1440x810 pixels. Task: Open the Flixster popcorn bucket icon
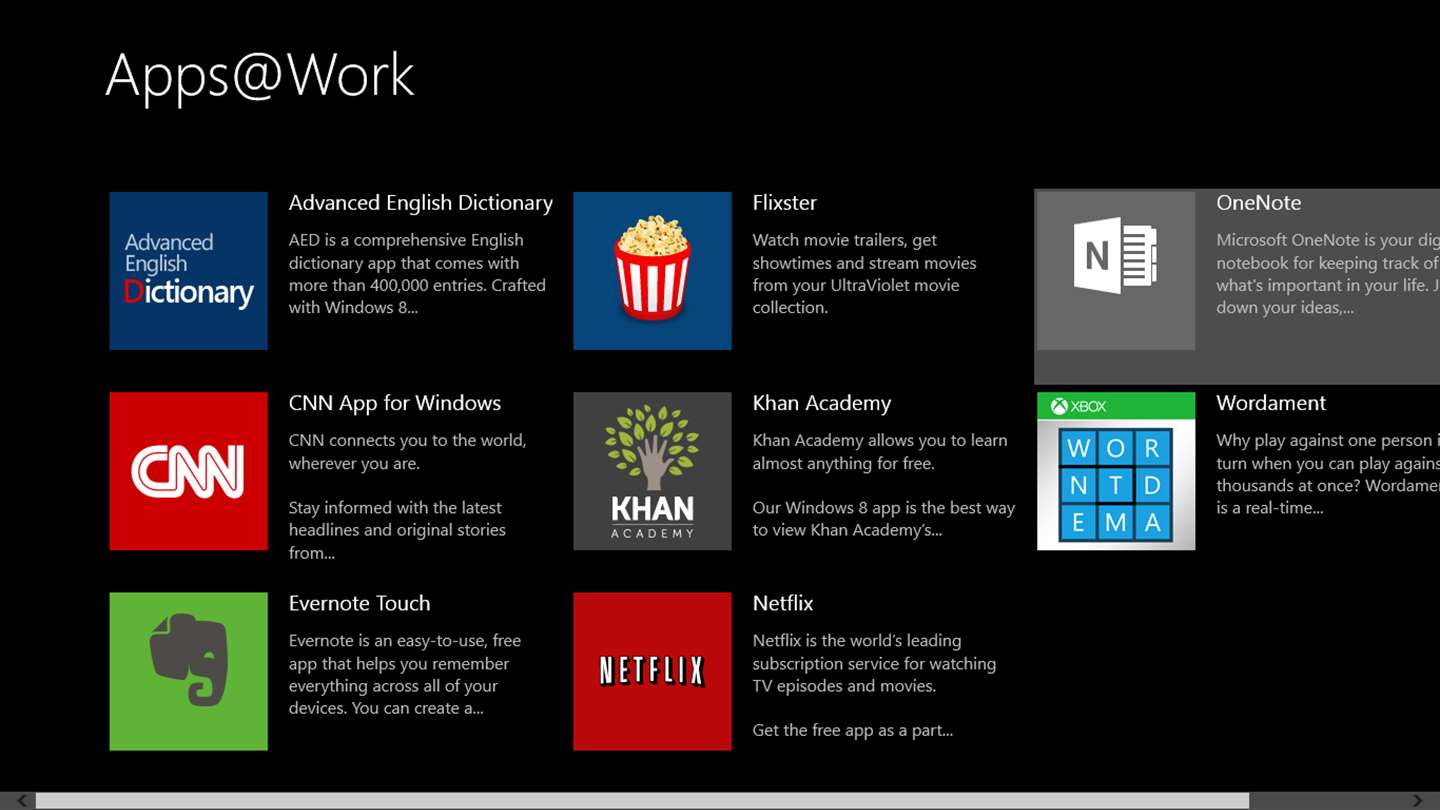(x=652, y=271)
